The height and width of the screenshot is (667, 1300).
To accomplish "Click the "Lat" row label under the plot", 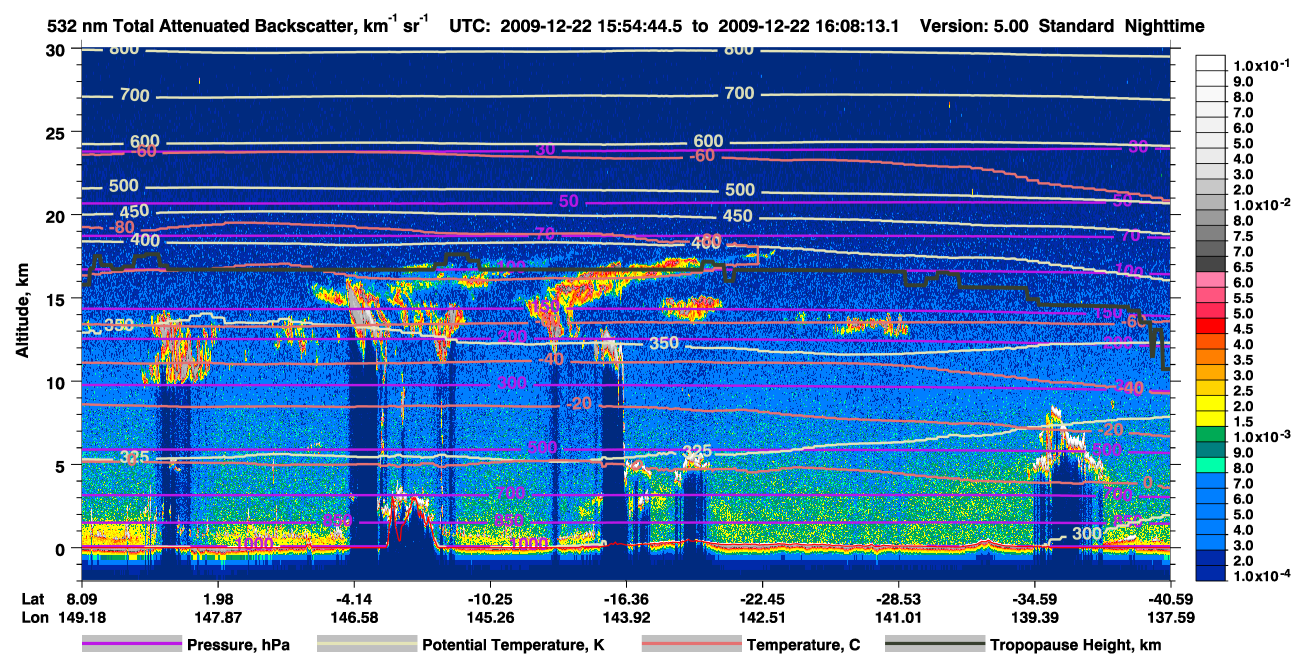I will tap(33, 598).
